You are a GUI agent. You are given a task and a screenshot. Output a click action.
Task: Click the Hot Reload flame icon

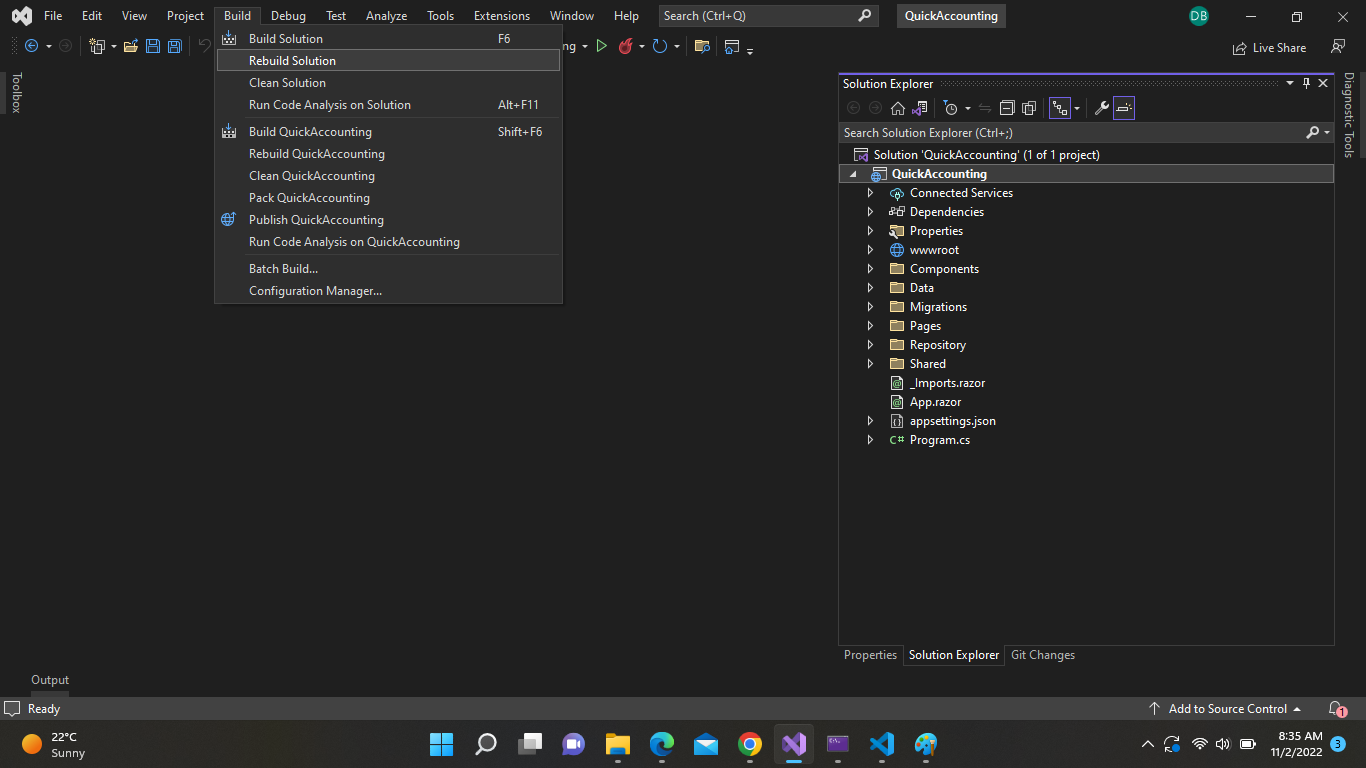pyautogui.click(x=626, y=46)
